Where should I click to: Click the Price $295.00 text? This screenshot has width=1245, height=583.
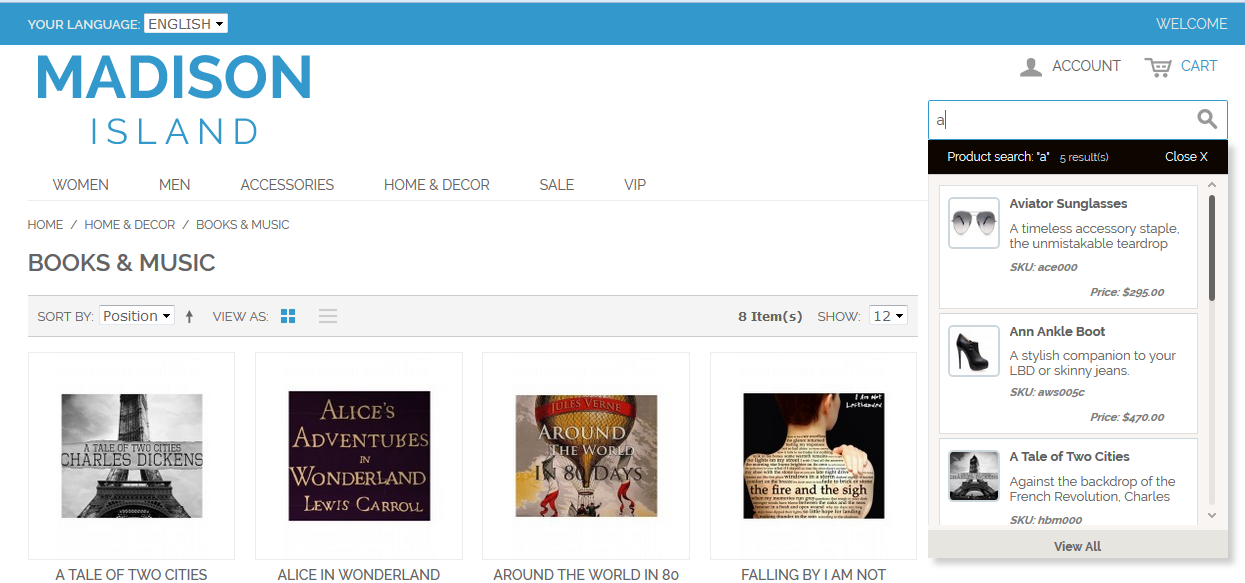(x=1127, y=293)
